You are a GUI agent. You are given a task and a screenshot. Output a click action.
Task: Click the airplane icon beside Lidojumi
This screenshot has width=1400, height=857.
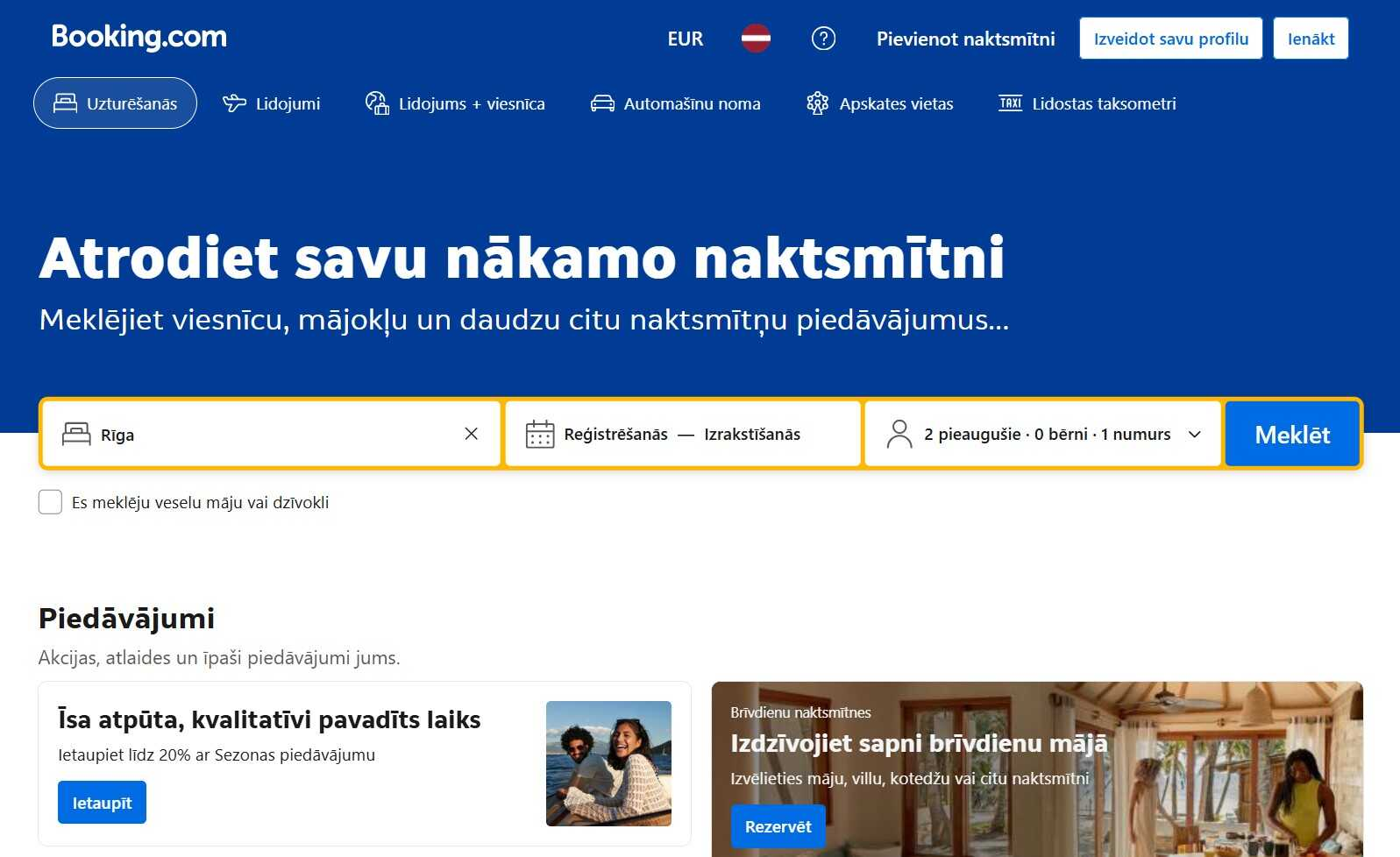(x=234, y=103)
